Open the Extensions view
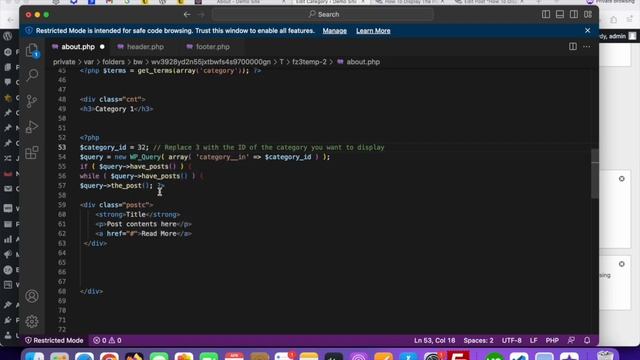The image size is (640, 360). (32, 153)
